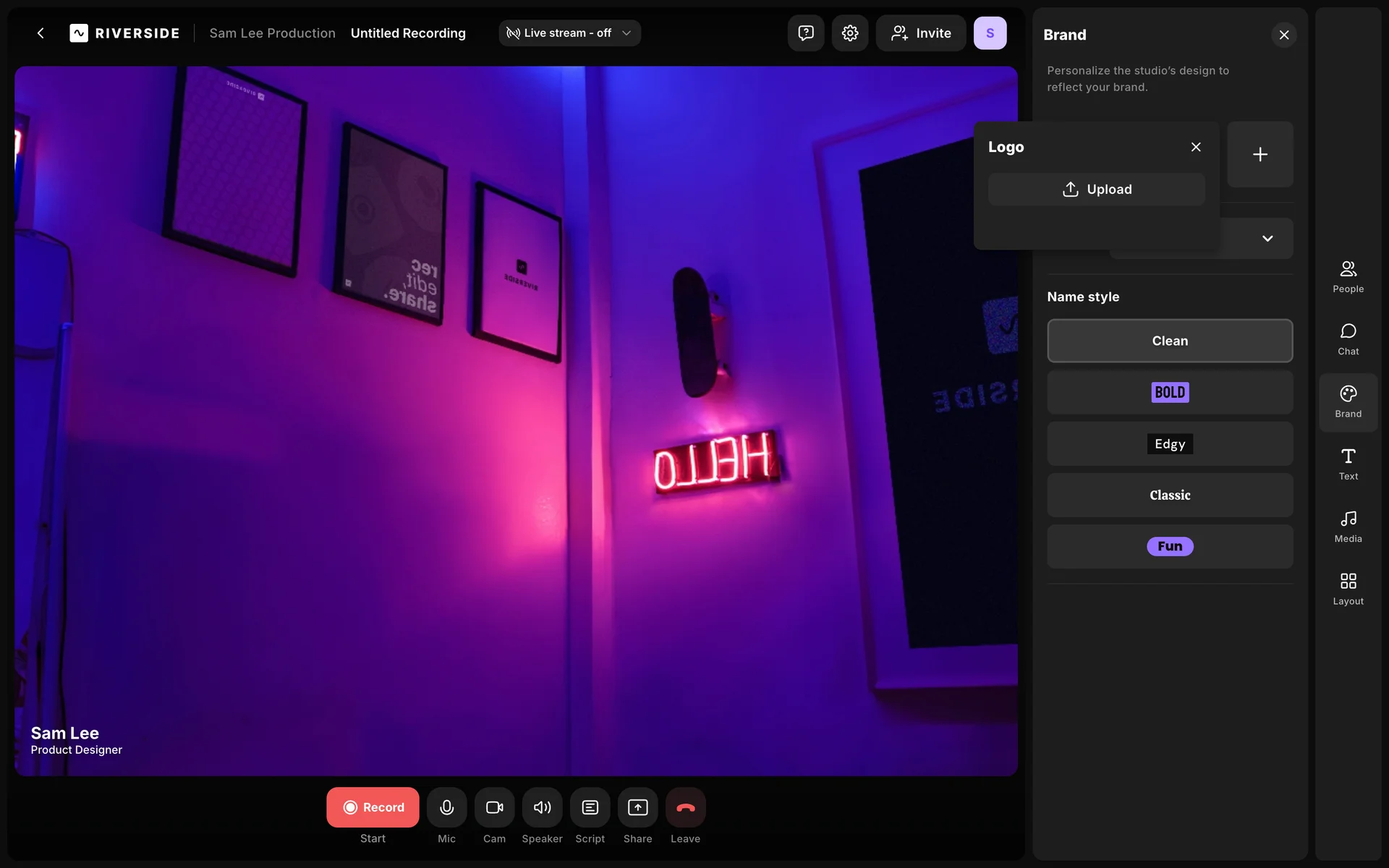Go back using the left arrow

point(41,33)
